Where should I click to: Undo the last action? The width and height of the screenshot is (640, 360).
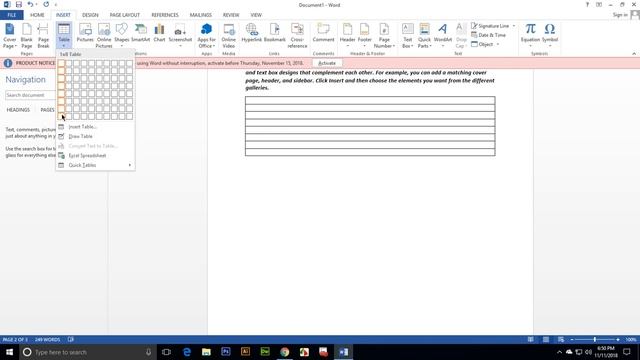pyautogui.click(x=30, y=4)
